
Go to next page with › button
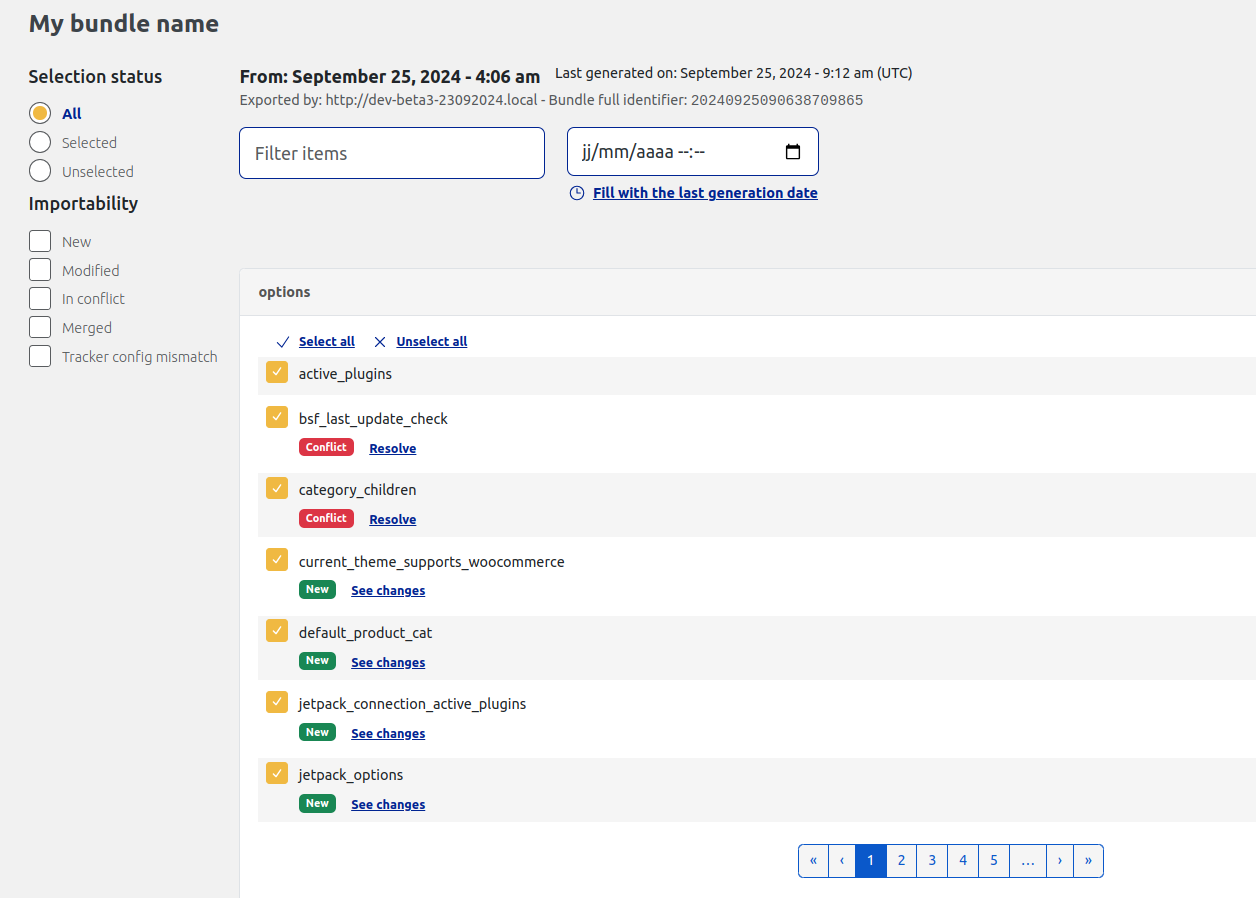(x=1060, y=861)
